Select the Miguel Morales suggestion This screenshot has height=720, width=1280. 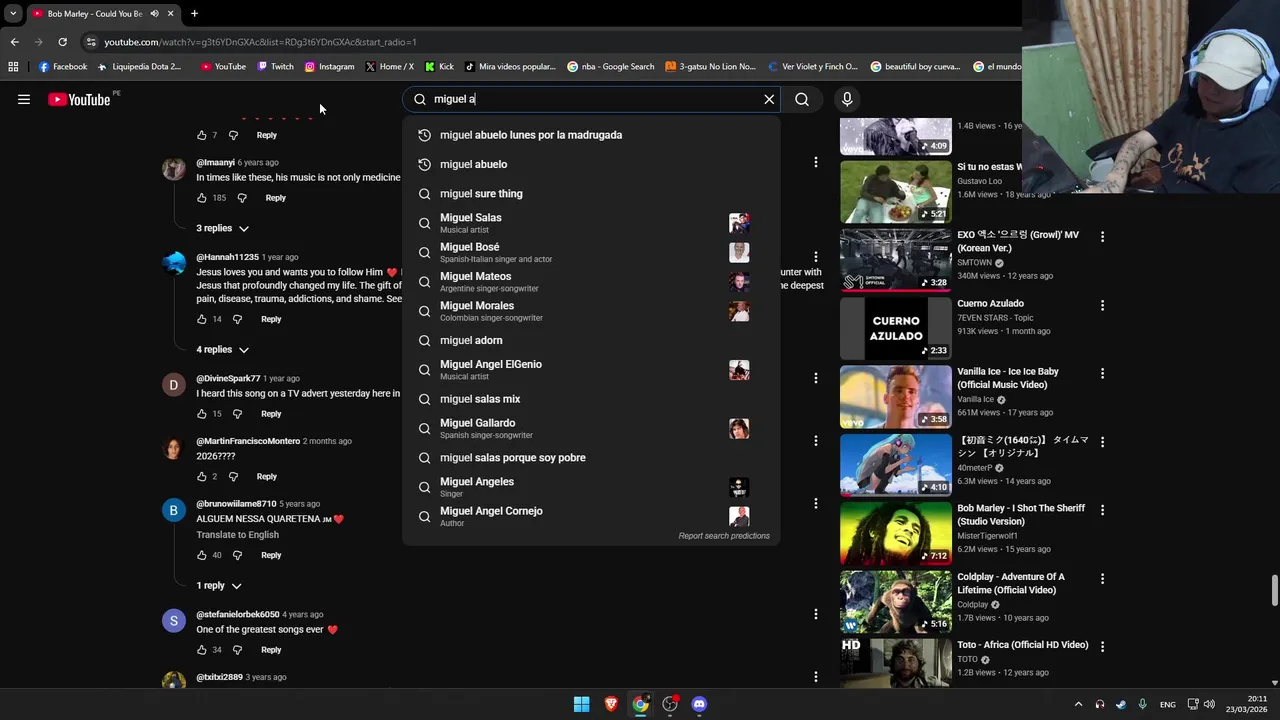click(x=591, y=311)
